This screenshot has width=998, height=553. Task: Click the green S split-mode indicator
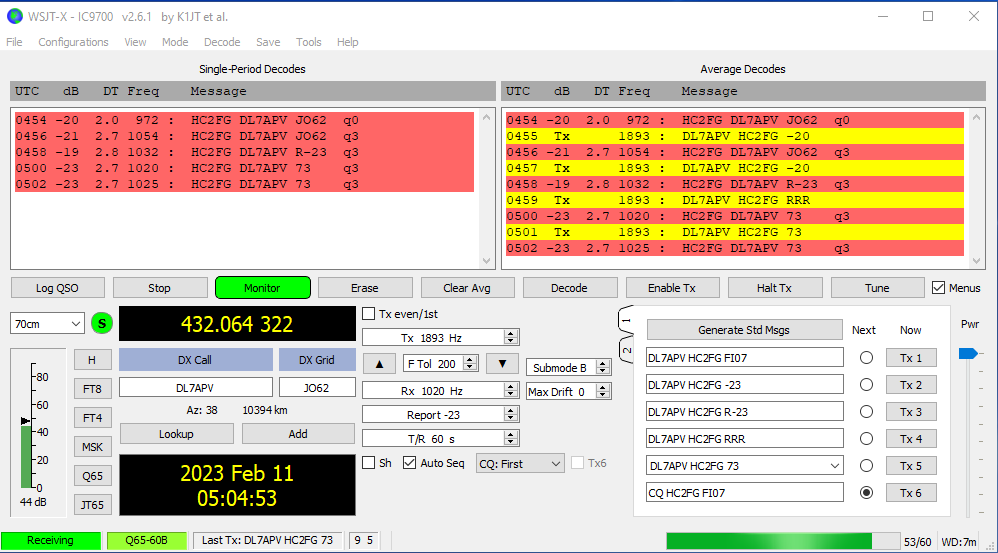(102, 323)
